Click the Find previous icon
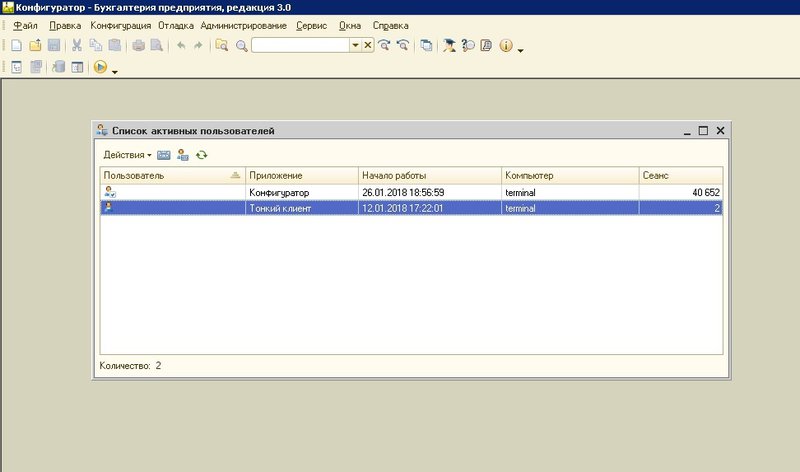Image resolution: width=800 pixels, height=472 pixels. coord(403,45)
